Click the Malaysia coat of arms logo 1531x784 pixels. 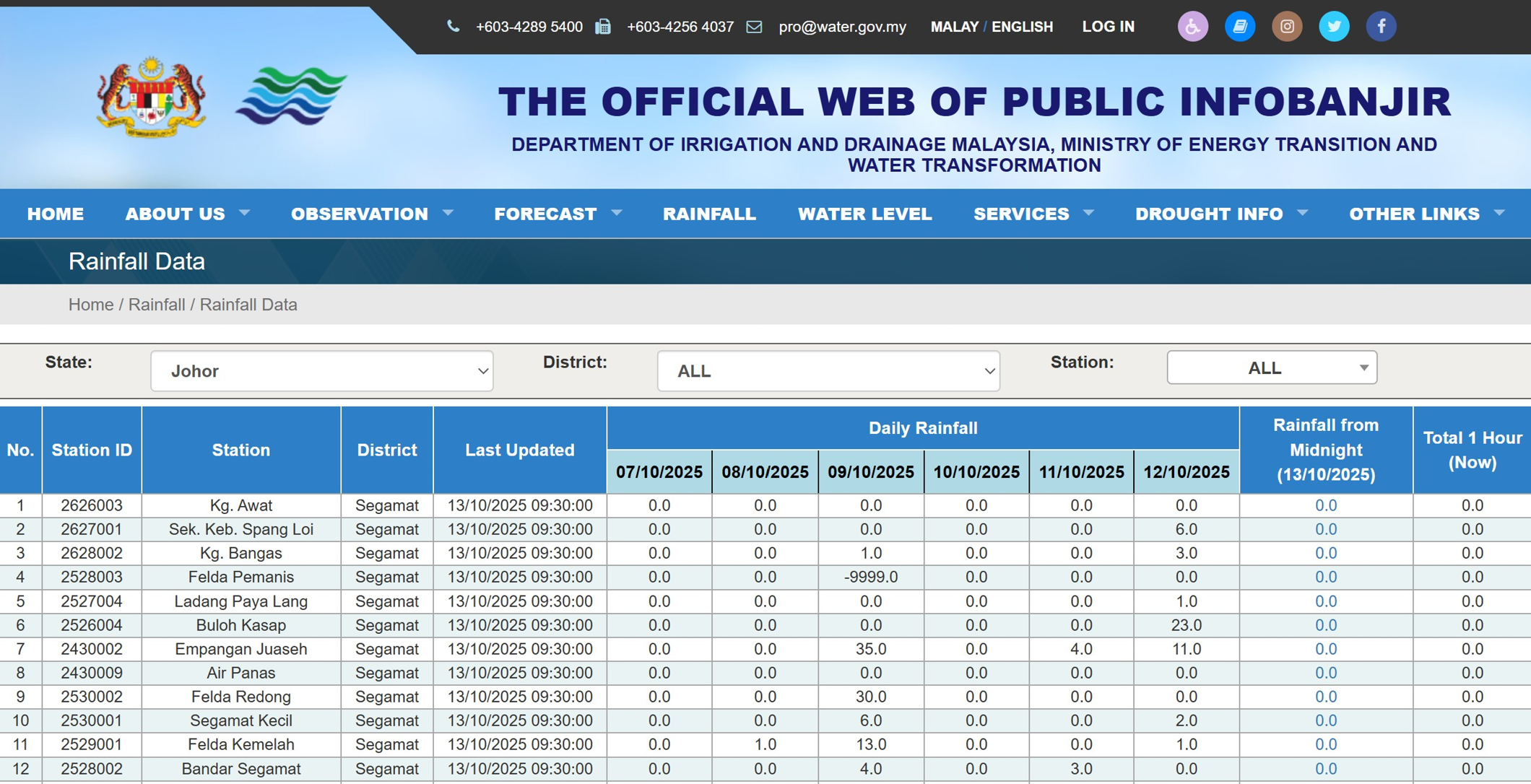coord(152,97)
